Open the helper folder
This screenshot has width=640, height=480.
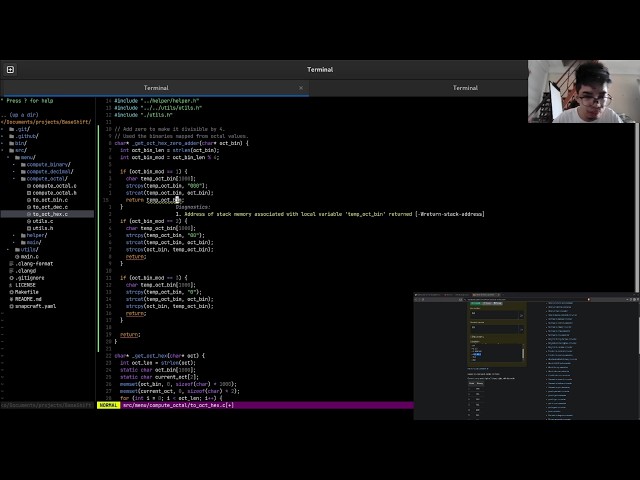(x=34, y=235)
